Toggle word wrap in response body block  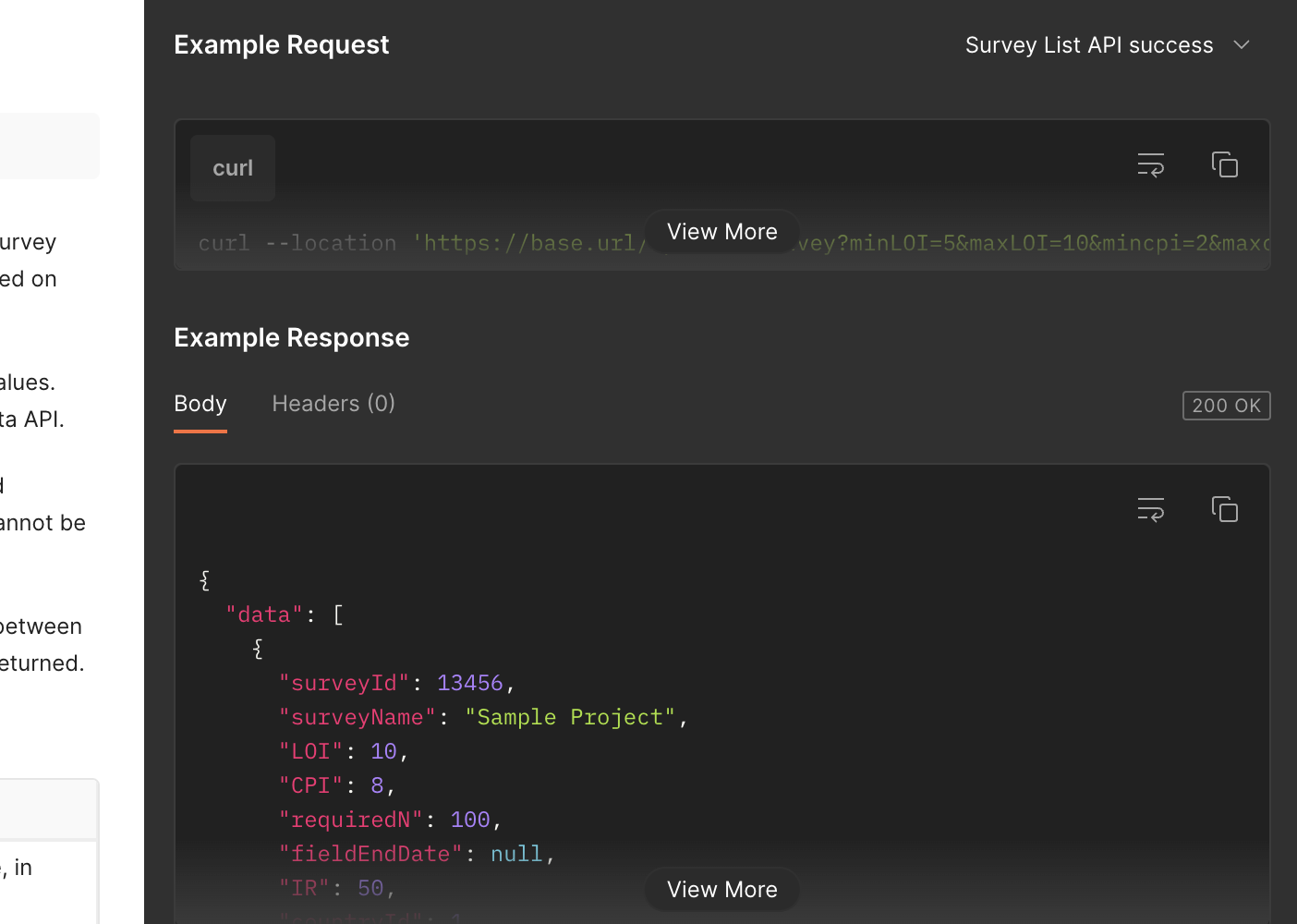[1151, 509]
